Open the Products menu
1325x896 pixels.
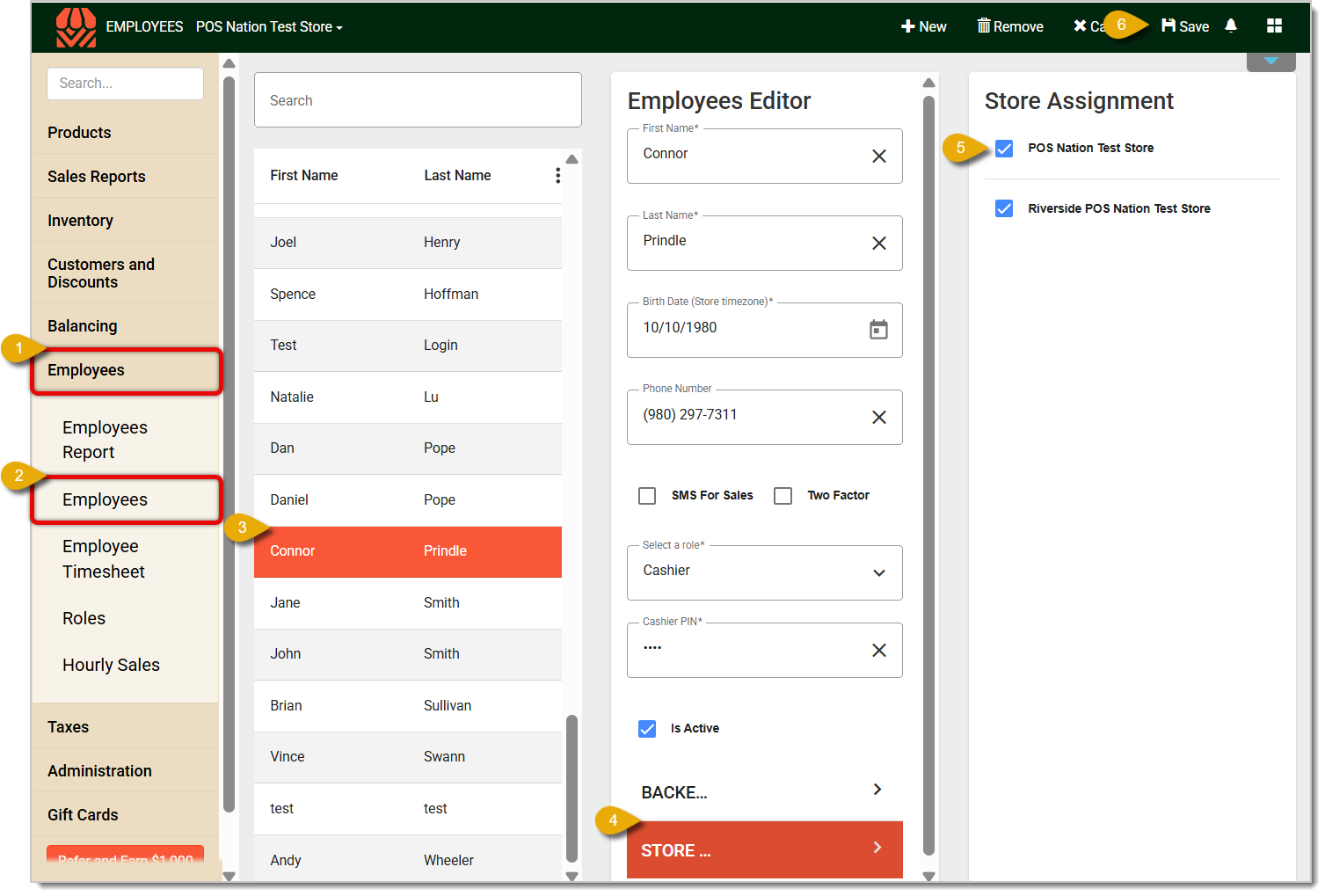125,133
